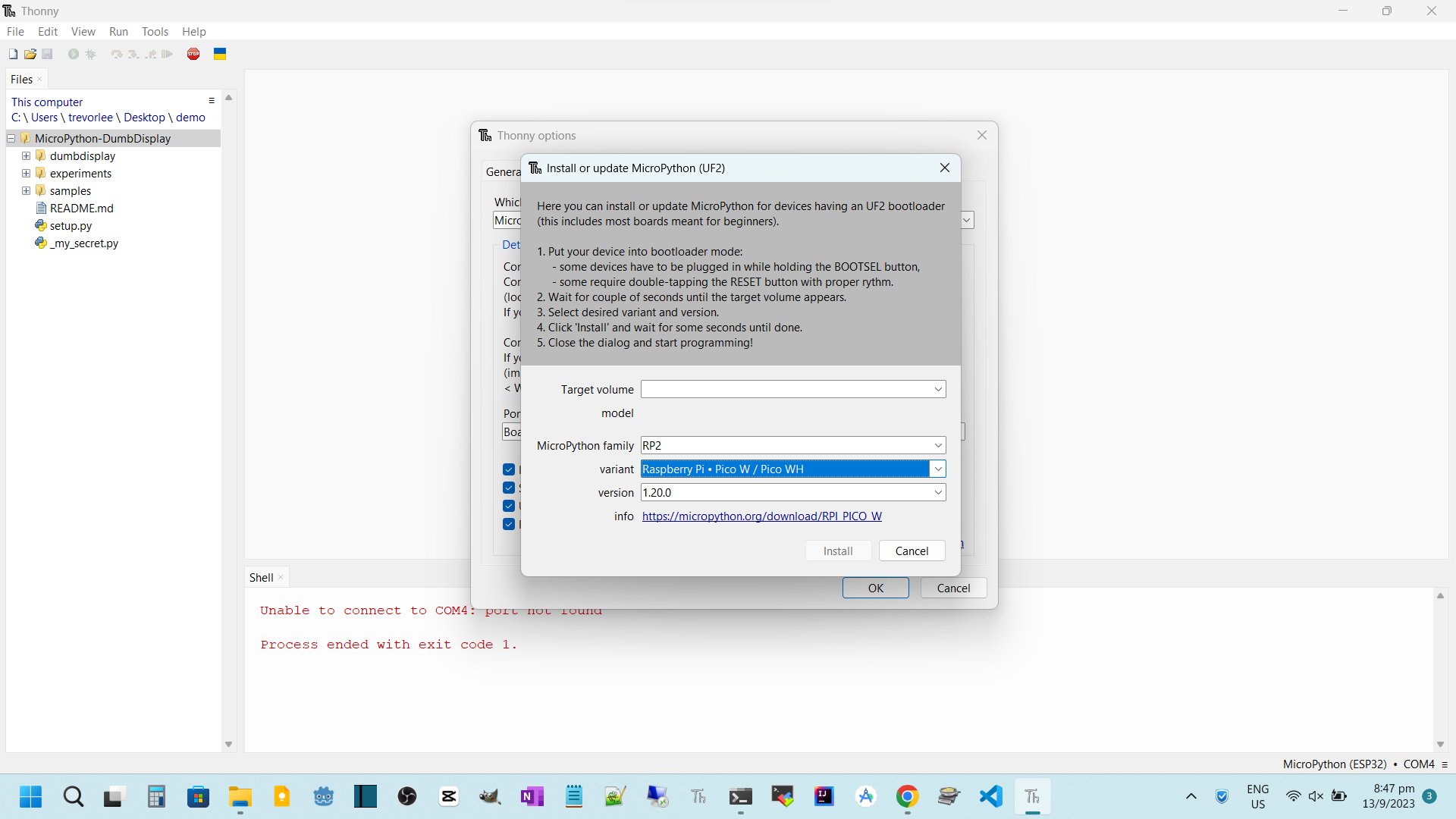Toggle the topmost checkbox in Thonny options

[509, 469]
